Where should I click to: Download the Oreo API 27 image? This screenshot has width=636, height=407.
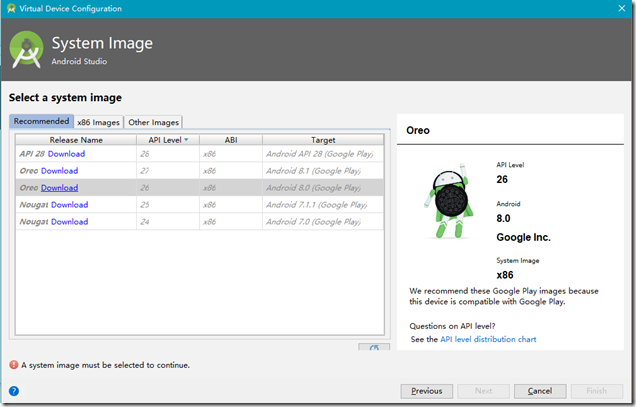point(60,171)
